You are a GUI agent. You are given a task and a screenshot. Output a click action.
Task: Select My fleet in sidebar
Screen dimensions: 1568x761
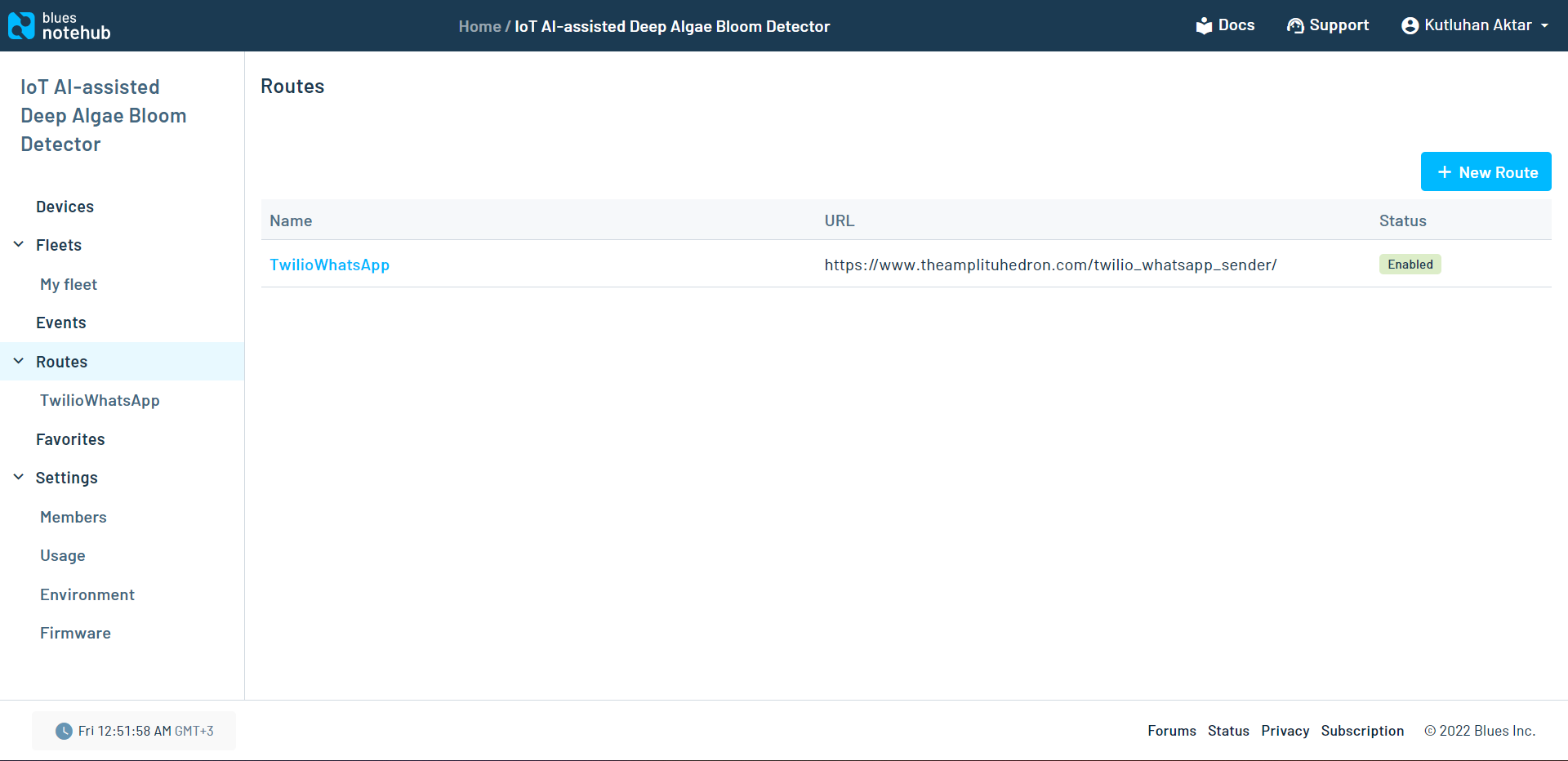point(69,284)
